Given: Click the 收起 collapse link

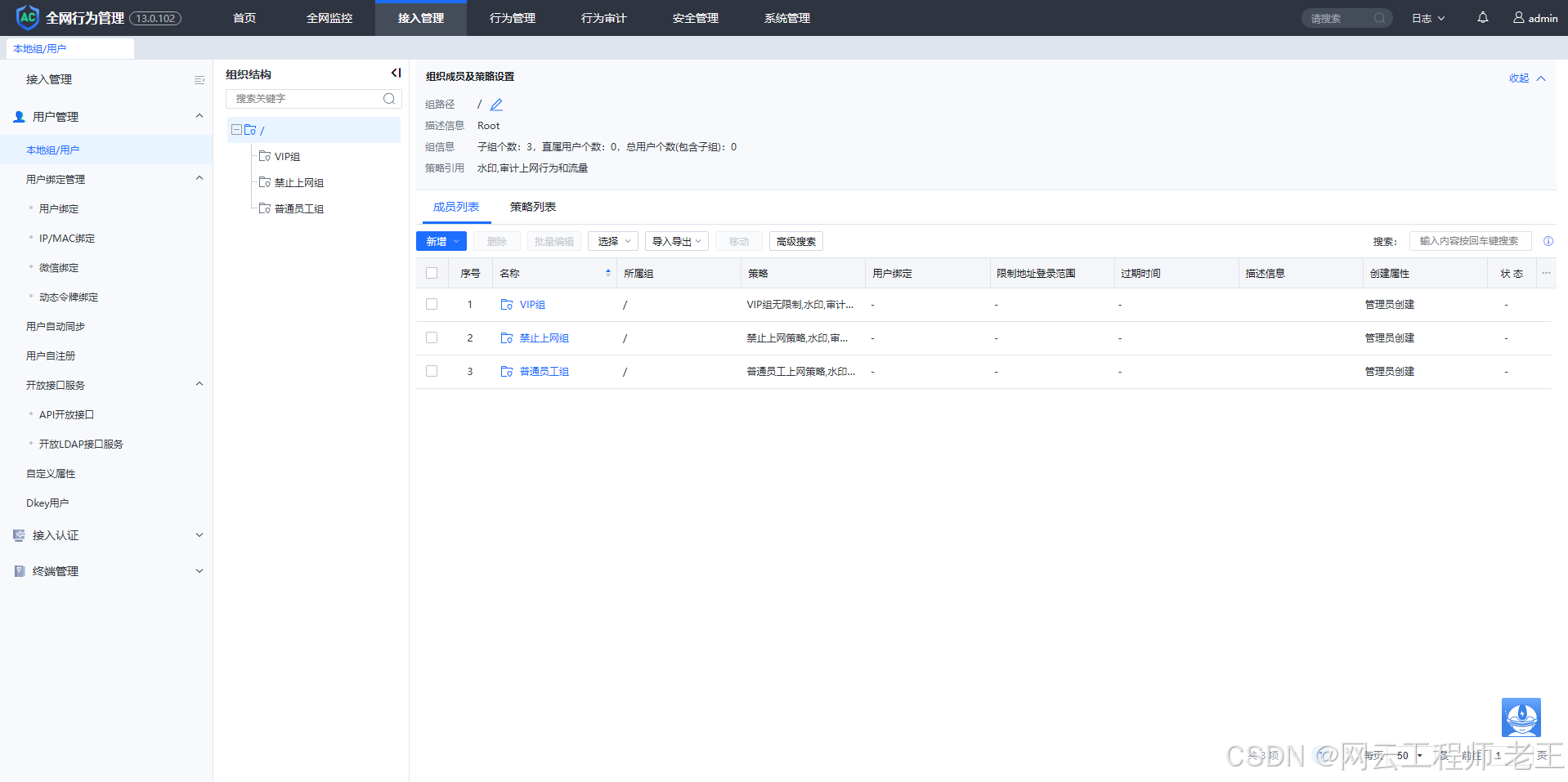Looking at the screenshot, I should pos(1527,78).
